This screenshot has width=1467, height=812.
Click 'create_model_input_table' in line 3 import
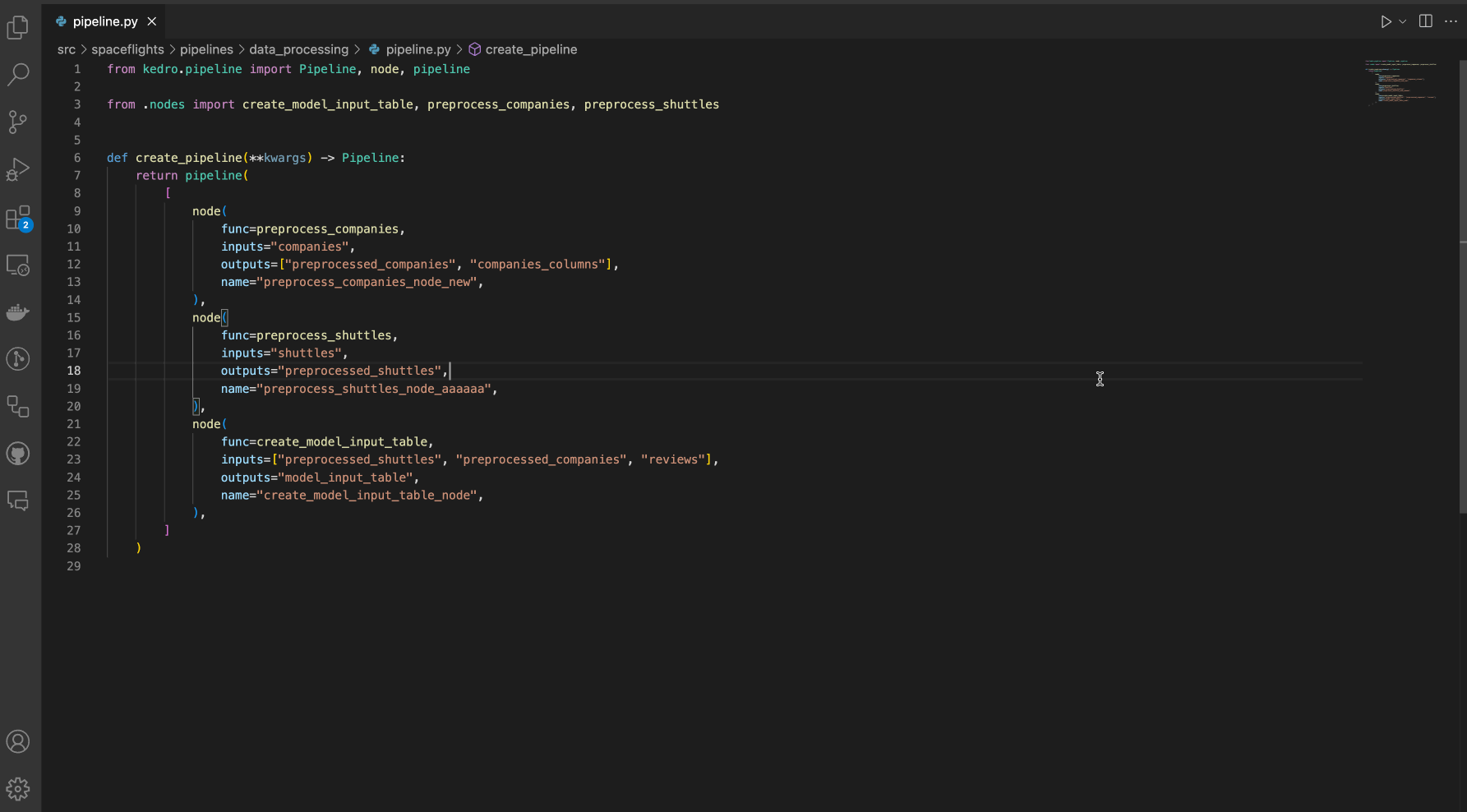pos(328,104)
